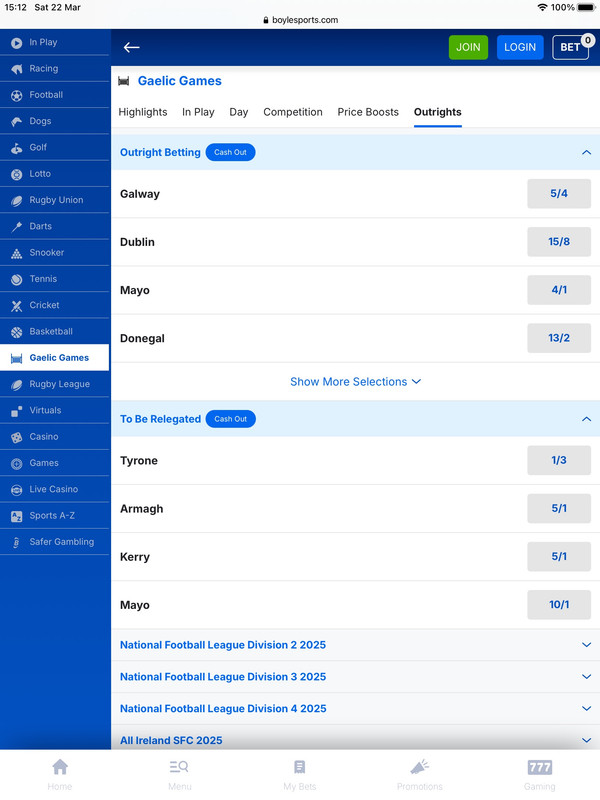Open Live Casino section

tap(55, 490)
